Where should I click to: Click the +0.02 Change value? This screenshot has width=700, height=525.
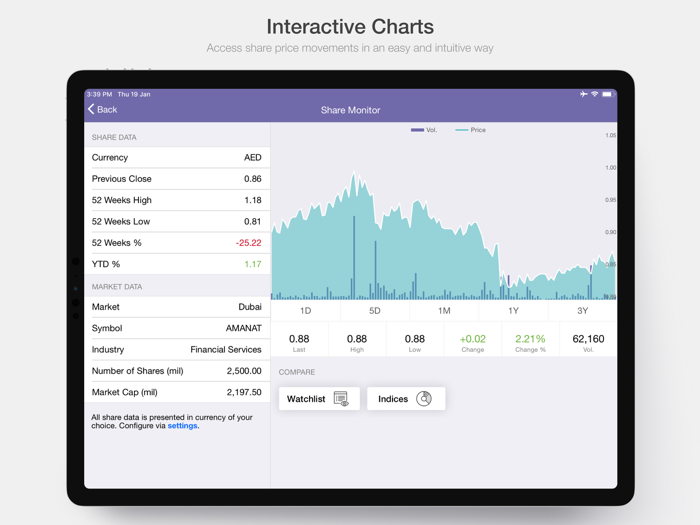pos(473,339)
